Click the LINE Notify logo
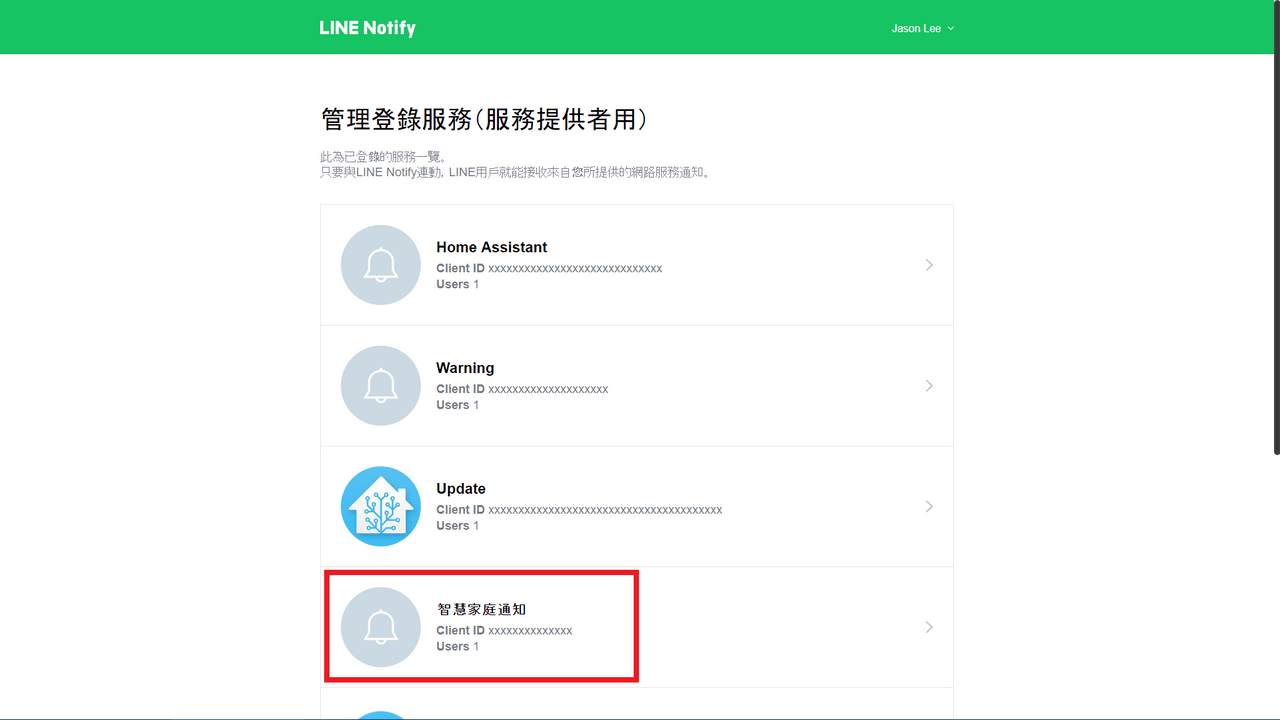 [x=367, y=28]
